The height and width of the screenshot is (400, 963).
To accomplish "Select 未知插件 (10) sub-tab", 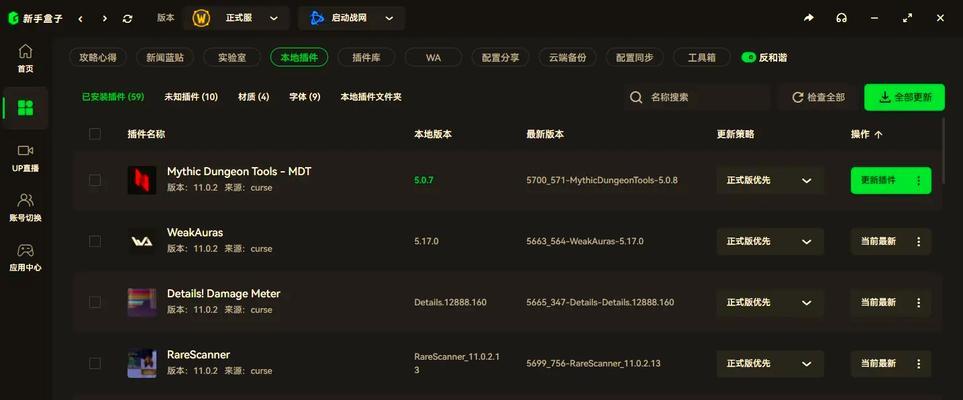I will 191,97.
